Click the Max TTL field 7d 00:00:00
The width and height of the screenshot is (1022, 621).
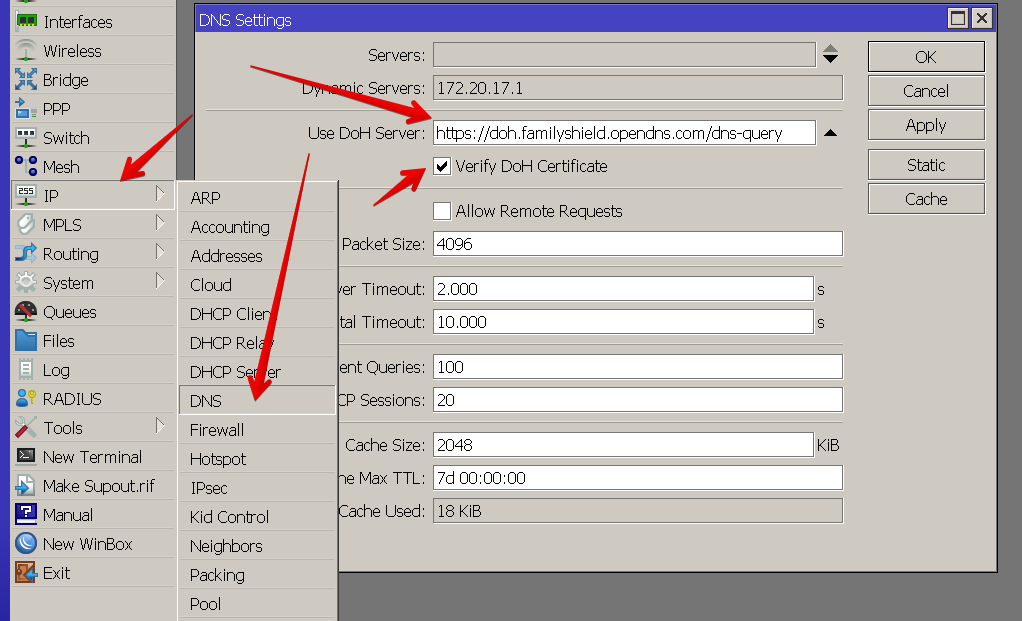638,478
